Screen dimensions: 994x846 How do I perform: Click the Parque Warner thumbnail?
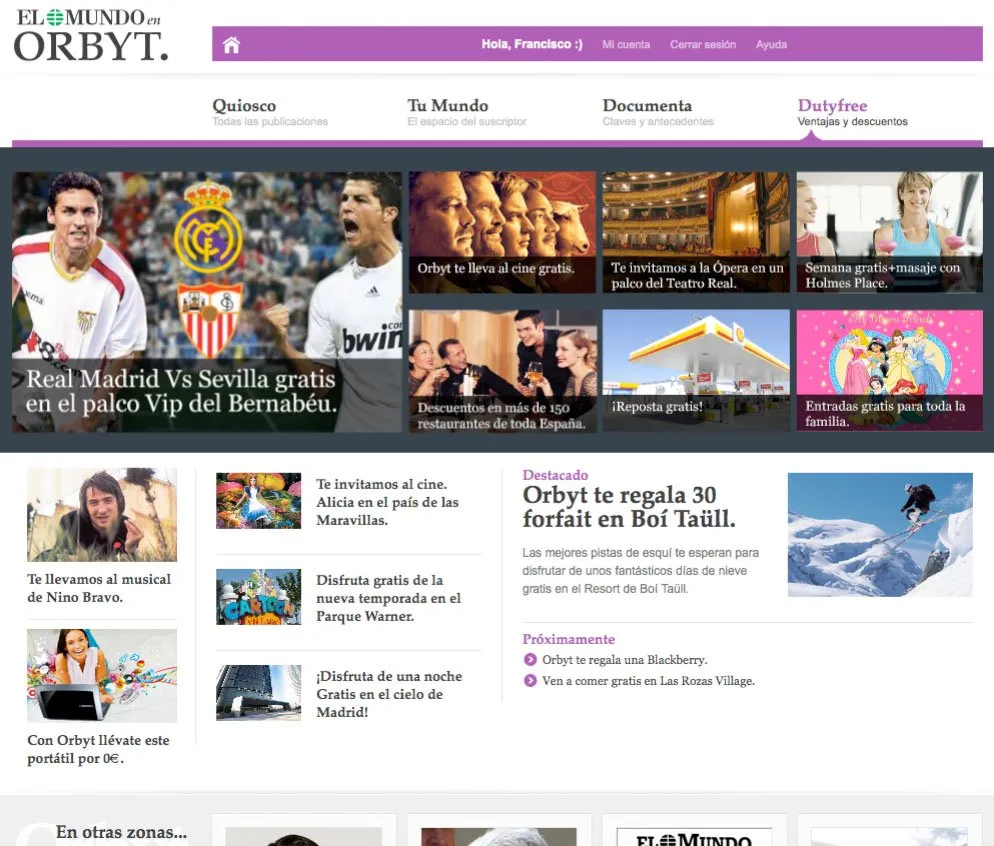(259, 596)
